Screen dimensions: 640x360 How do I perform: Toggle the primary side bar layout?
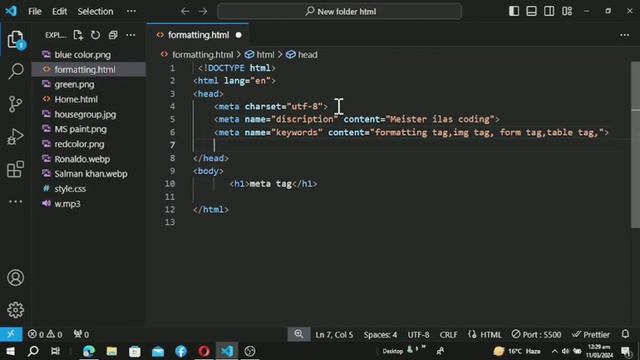[514, 11]
